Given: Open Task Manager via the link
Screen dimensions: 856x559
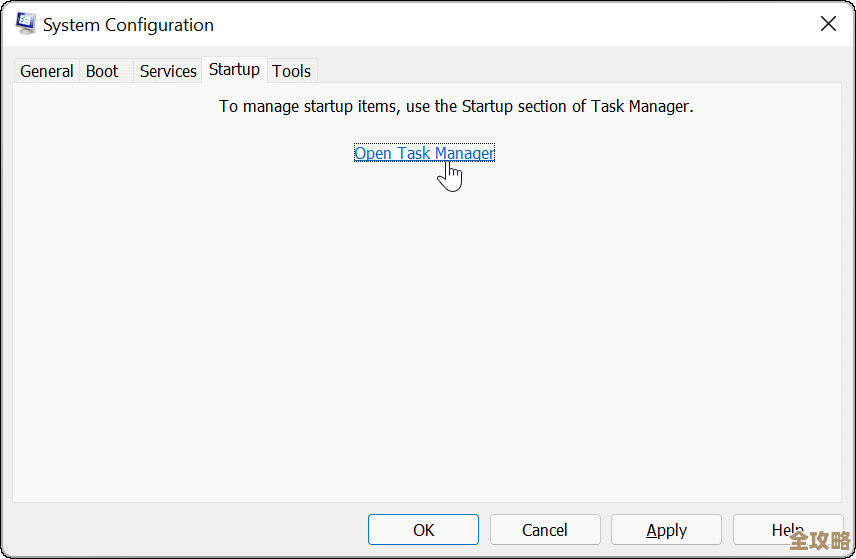Looking at the screenshot, I should (x=424, y=153).
